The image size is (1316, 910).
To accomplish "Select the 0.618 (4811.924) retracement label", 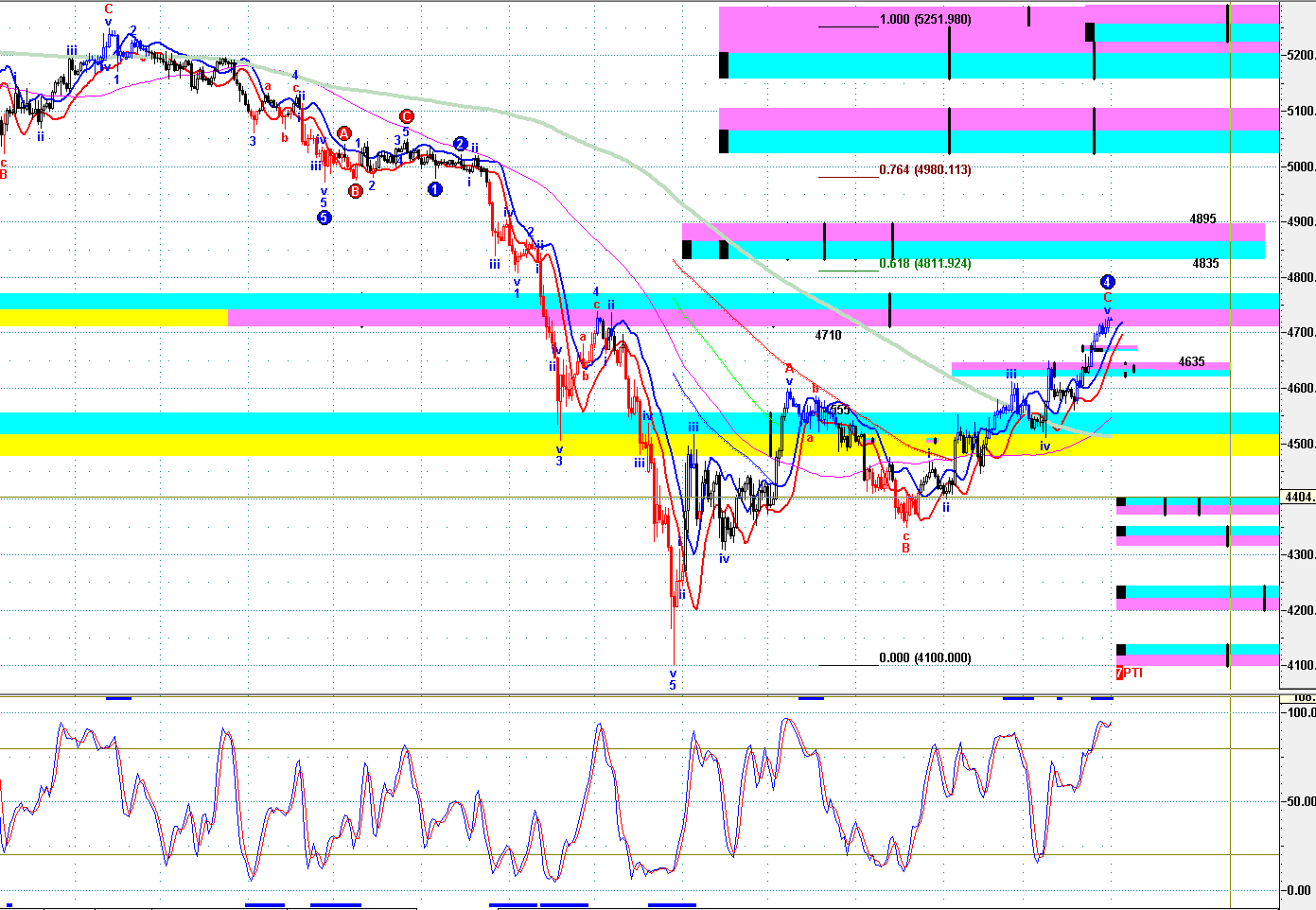I will click(924, 264).
